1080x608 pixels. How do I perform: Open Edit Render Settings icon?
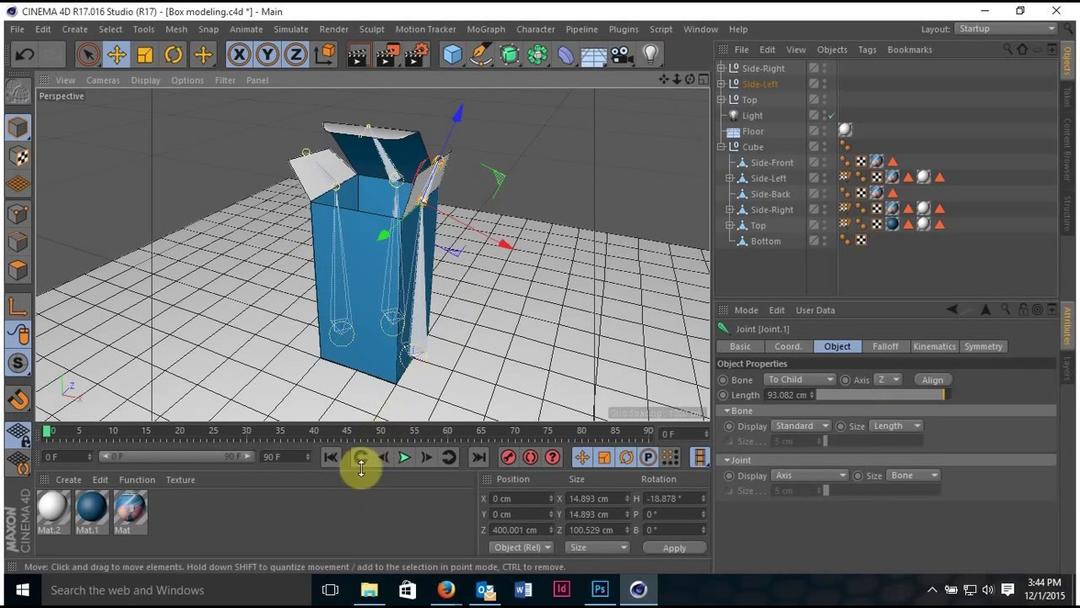point(415,54)
